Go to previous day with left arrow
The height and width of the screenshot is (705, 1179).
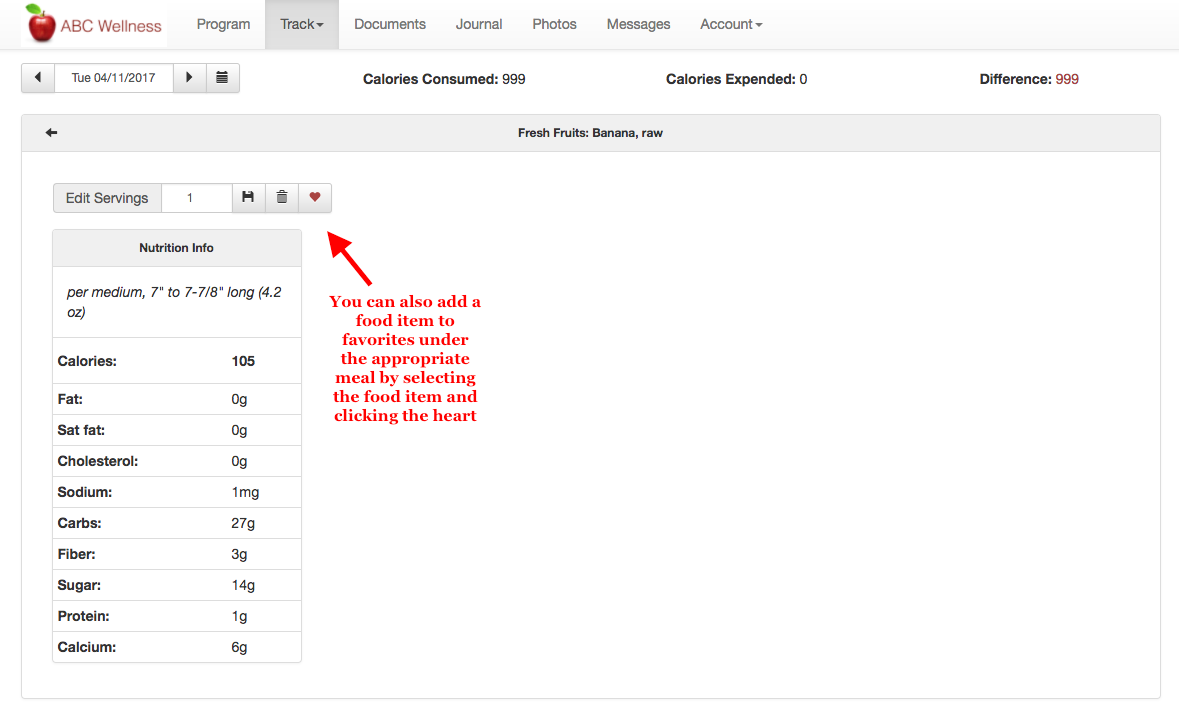coord(38,78)
